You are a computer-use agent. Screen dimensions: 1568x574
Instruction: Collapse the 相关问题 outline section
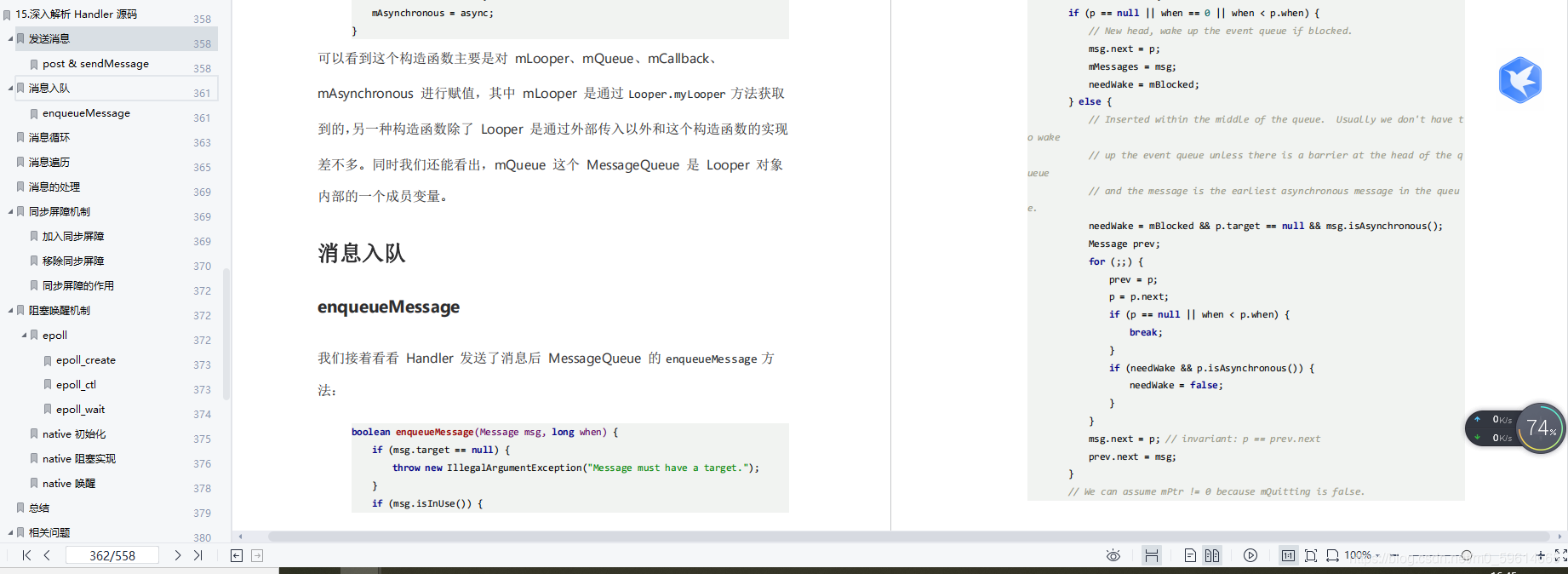point(10,532)
